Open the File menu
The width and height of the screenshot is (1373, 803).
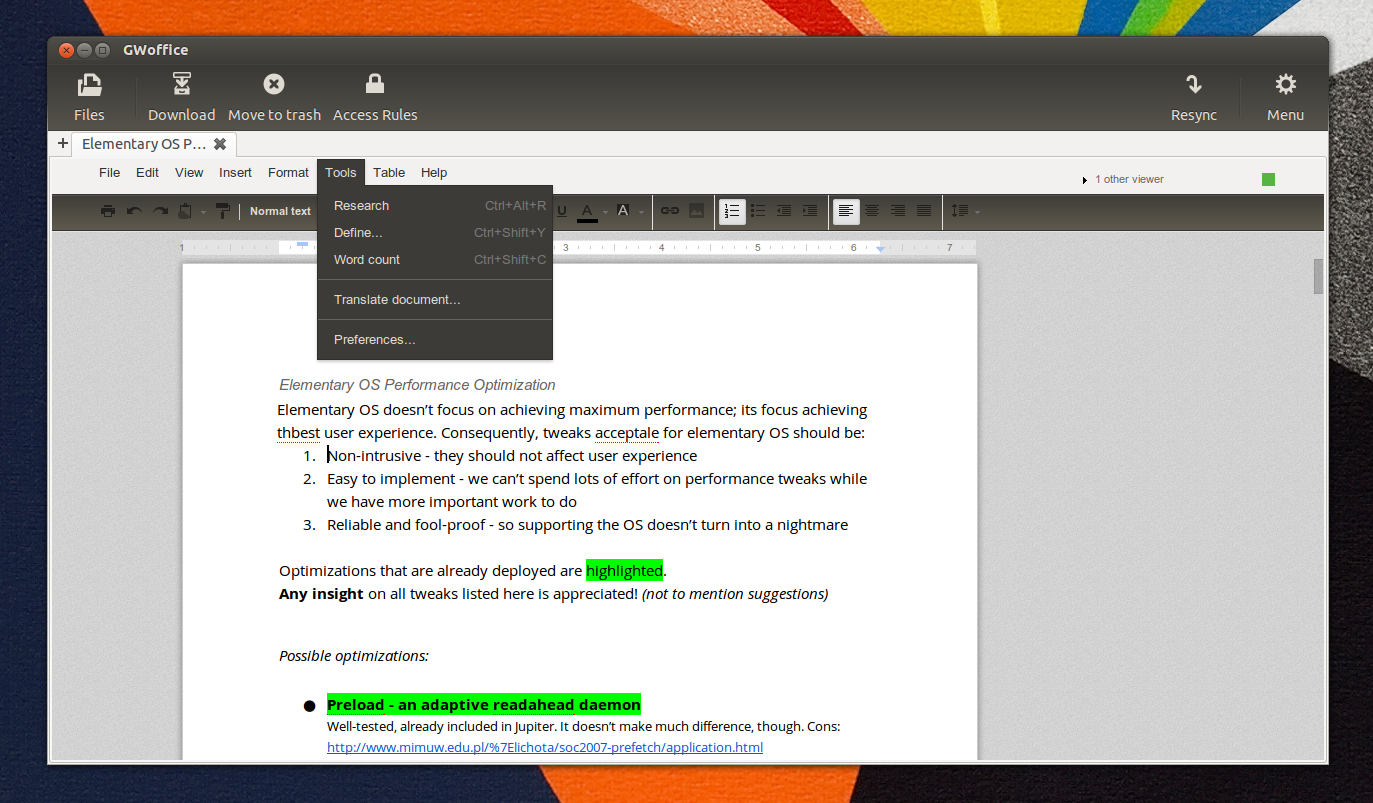click(109, 172)
